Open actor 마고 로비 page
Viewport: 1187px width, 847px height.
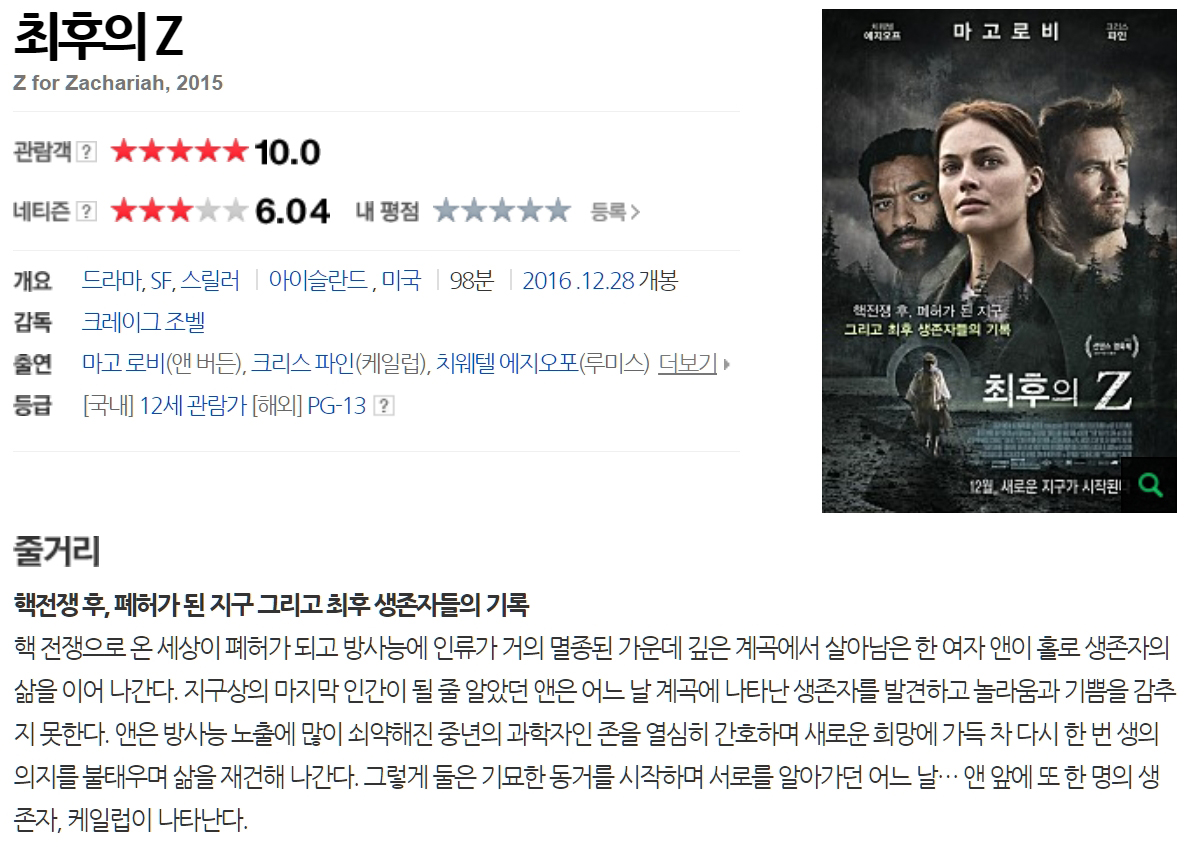[x=123, y=364]
